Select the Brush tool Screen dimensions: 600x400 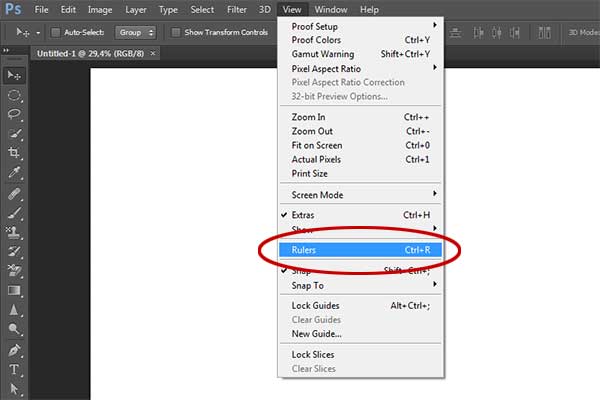coord(14,213)
